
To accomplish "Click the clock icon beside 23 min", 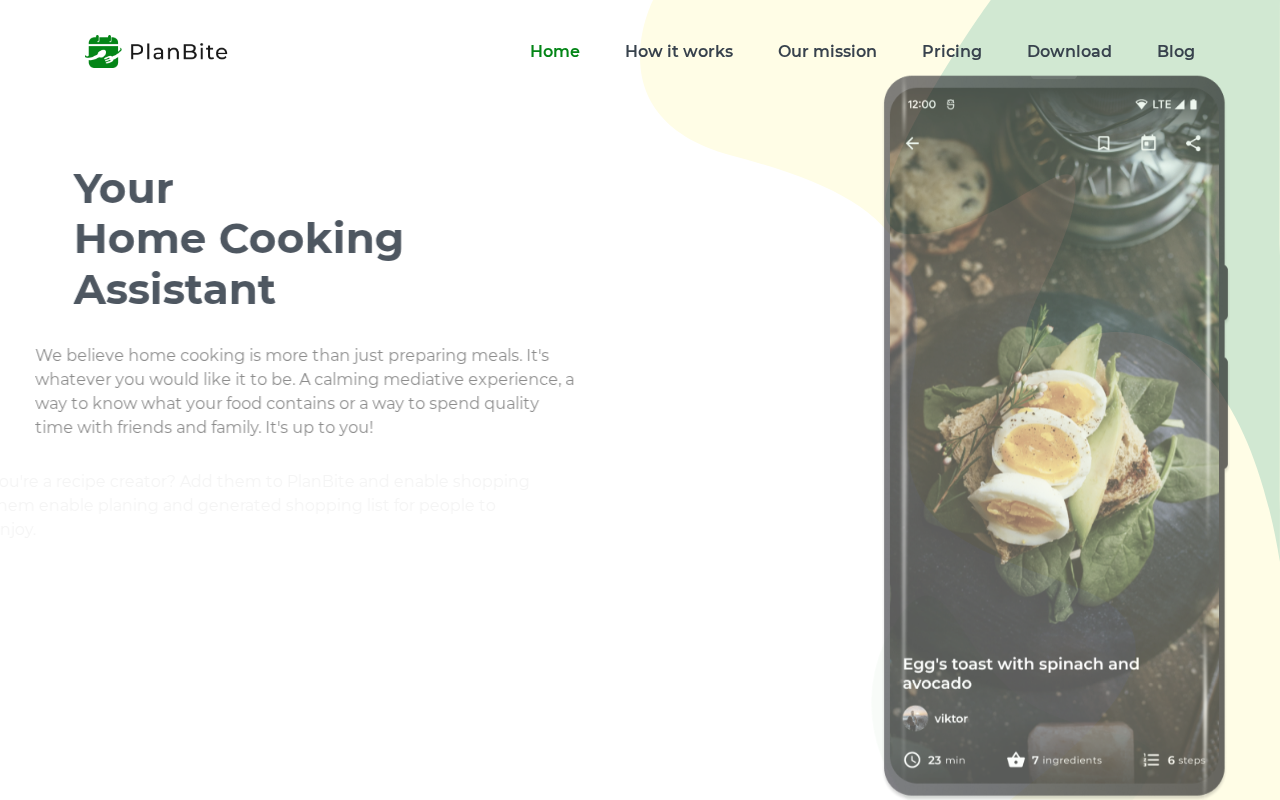I will [x=912, y=760].
